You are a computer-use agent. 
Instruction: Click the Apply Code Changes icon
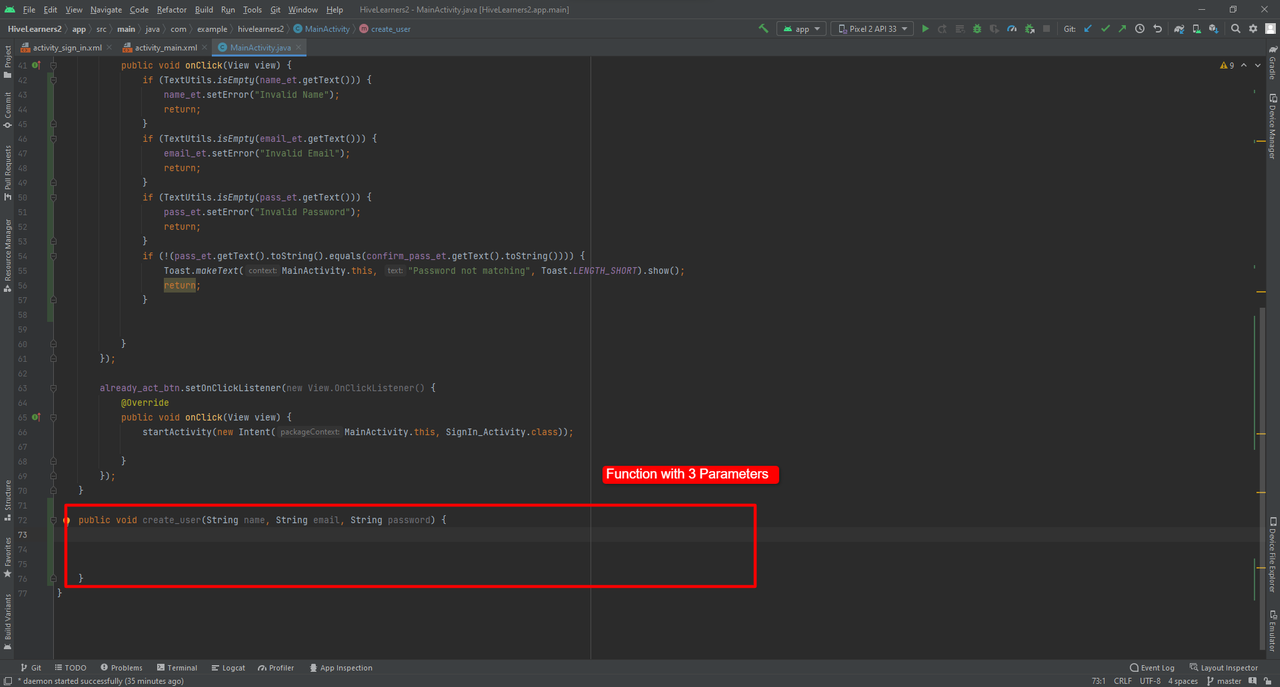coord(960,29)
